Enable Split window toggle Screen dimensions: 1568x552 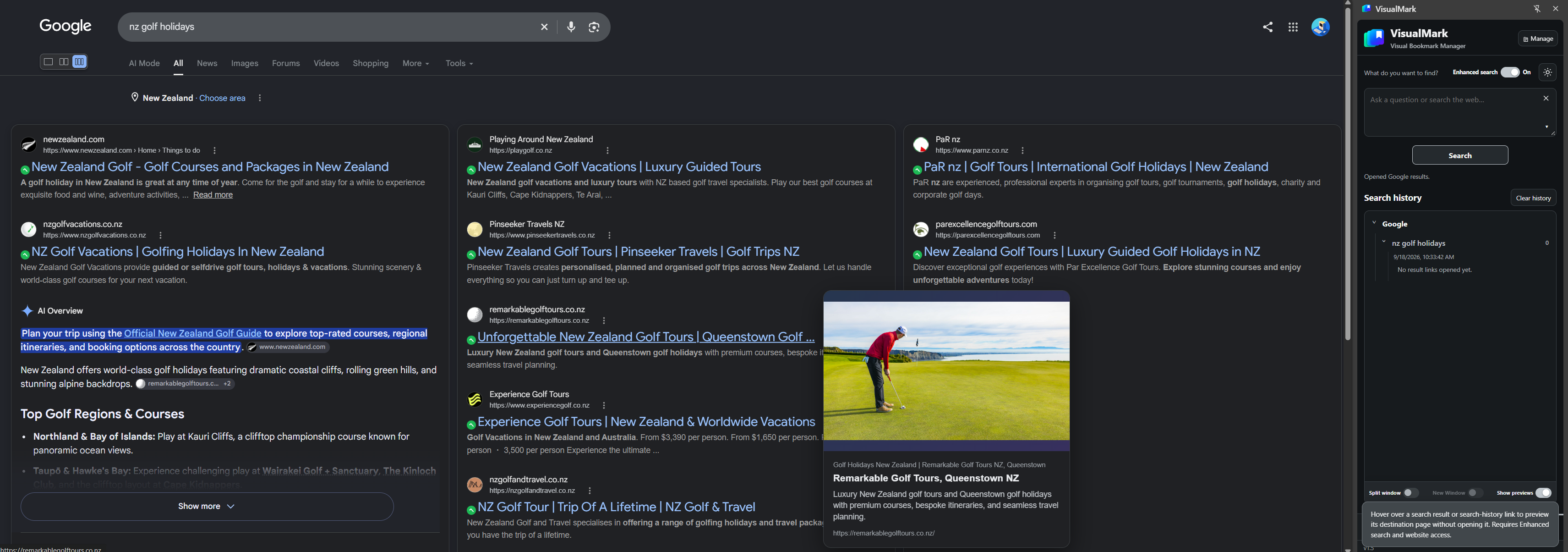(x=1410, y=492)
